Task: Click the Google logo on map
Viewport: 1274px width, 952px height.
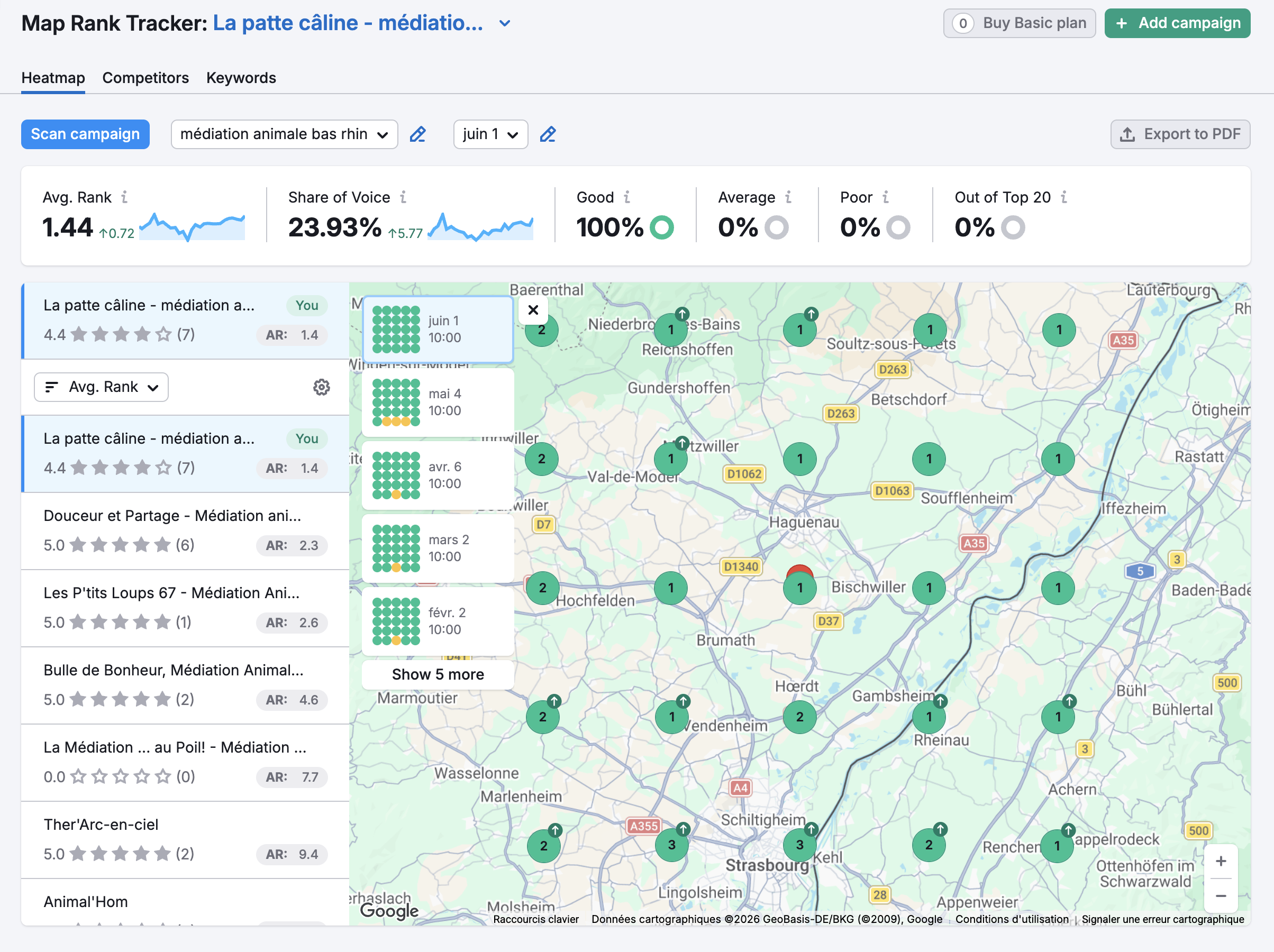Action: coord(389,911)
